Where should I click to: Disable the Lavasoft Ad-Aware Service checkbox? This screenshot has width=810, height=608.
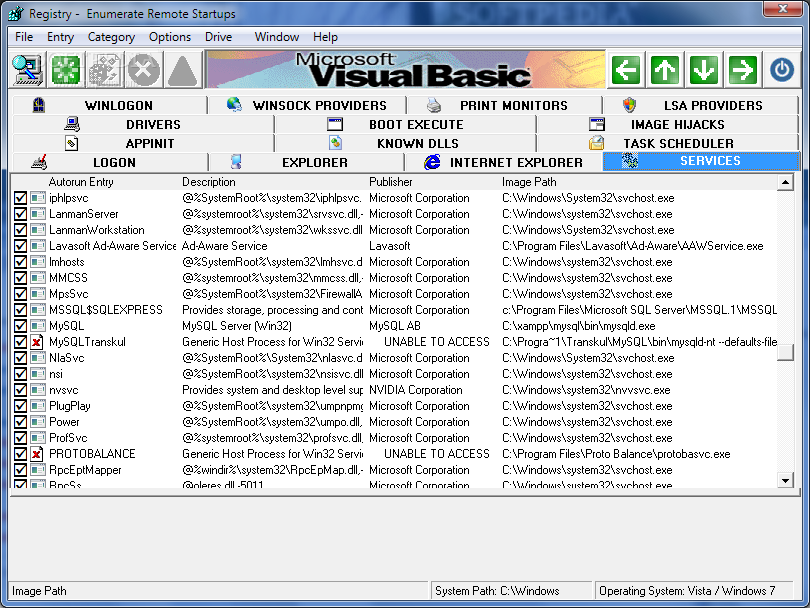point(20,246)
